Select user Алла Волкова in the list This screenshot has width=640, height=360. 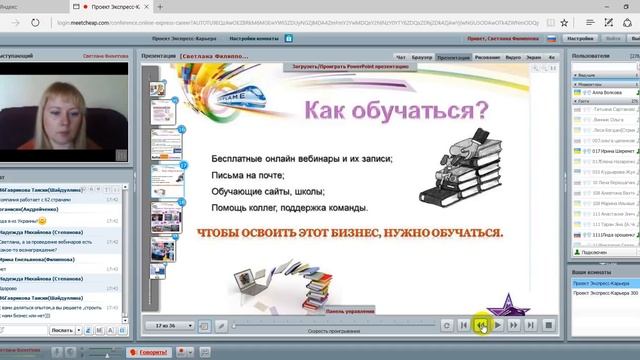click(x=606, y=93)
